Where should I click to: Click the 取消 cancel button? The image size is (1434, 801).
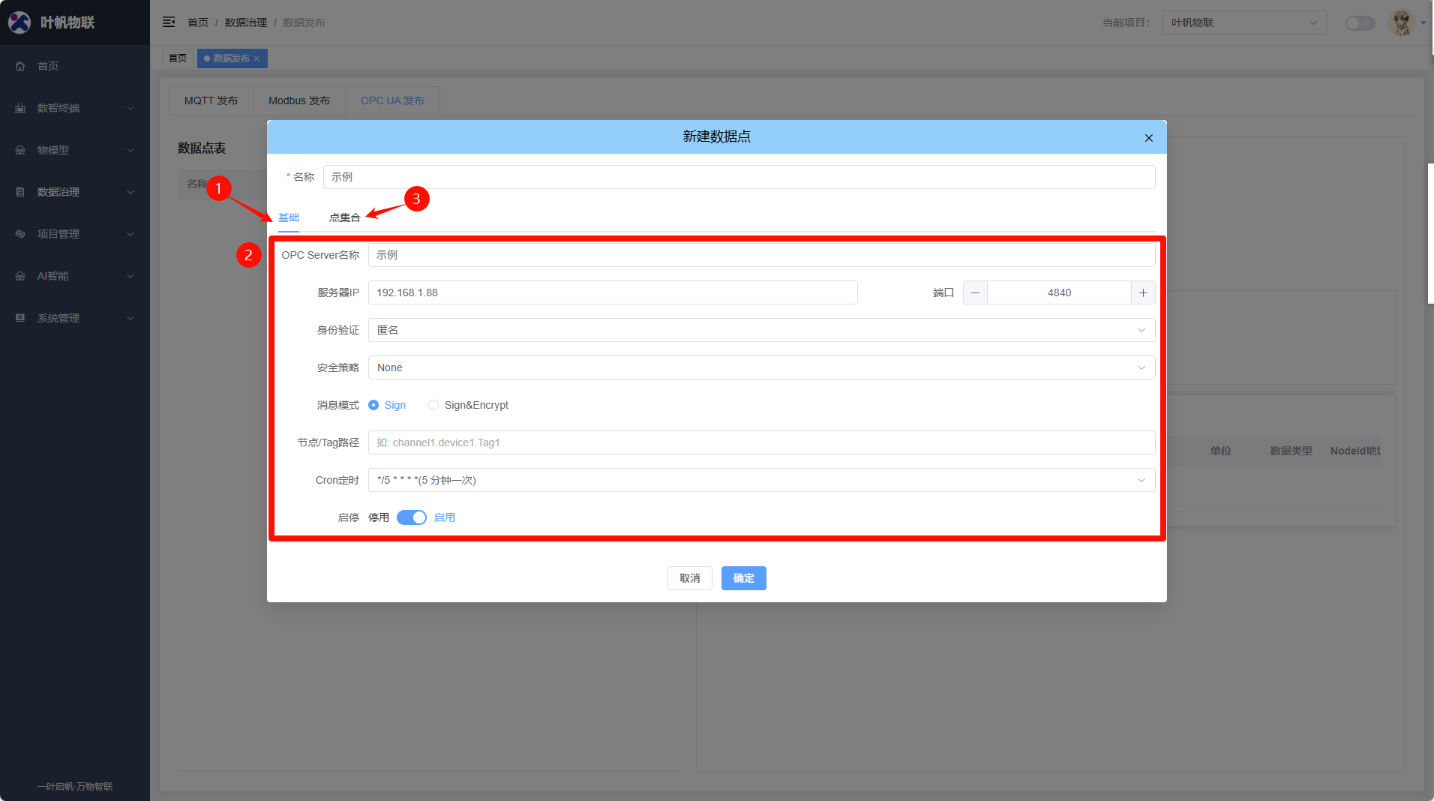coord(689,578)
